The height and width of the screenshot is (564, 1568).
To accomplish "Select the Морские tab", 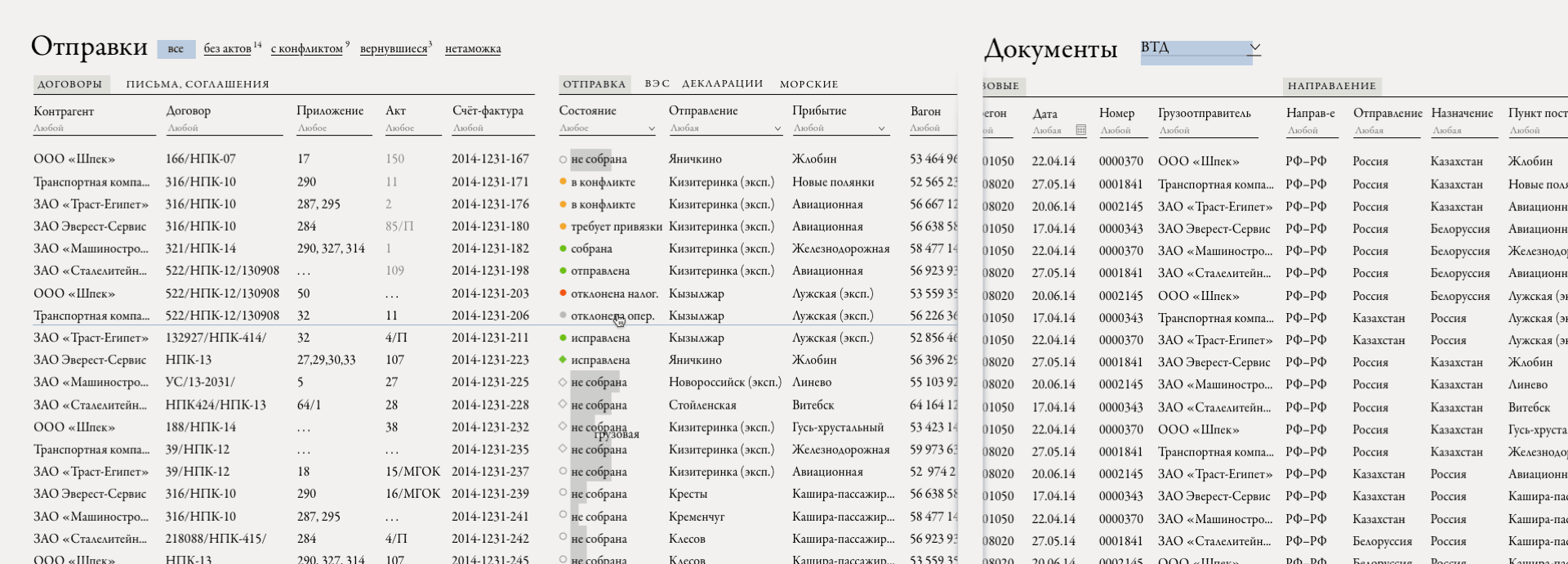I will [808, 84].
